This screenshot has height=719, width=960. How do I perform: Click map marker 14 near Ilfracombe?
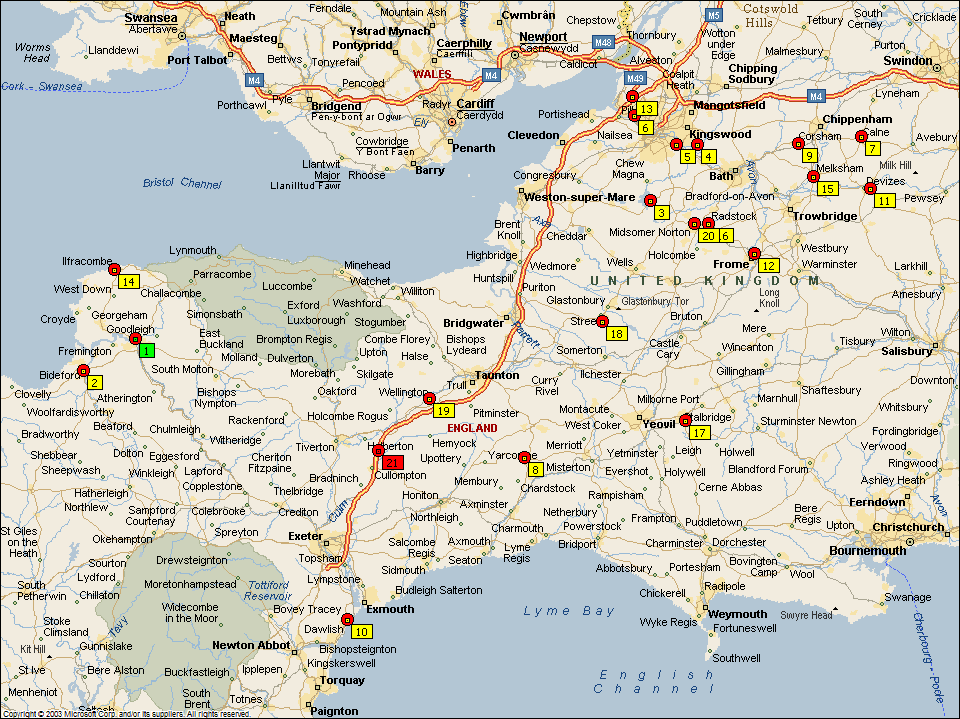[128, 281]
